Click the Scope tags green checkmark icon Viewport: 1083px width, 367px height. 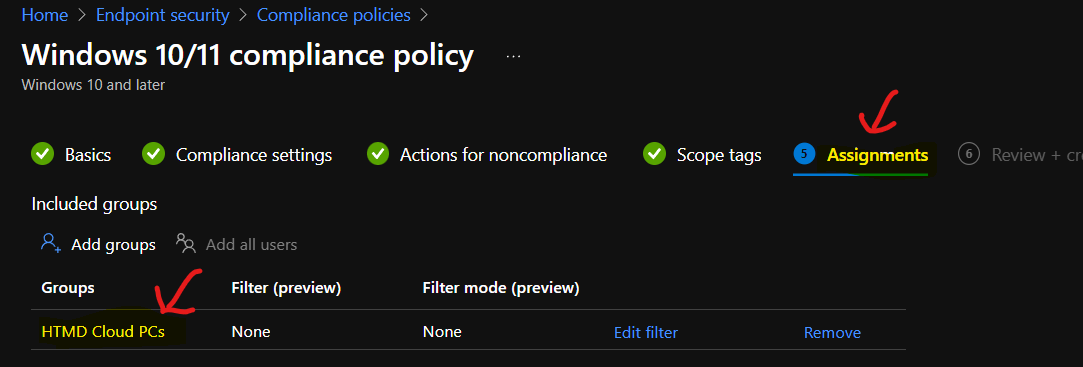tap(654, 155)
